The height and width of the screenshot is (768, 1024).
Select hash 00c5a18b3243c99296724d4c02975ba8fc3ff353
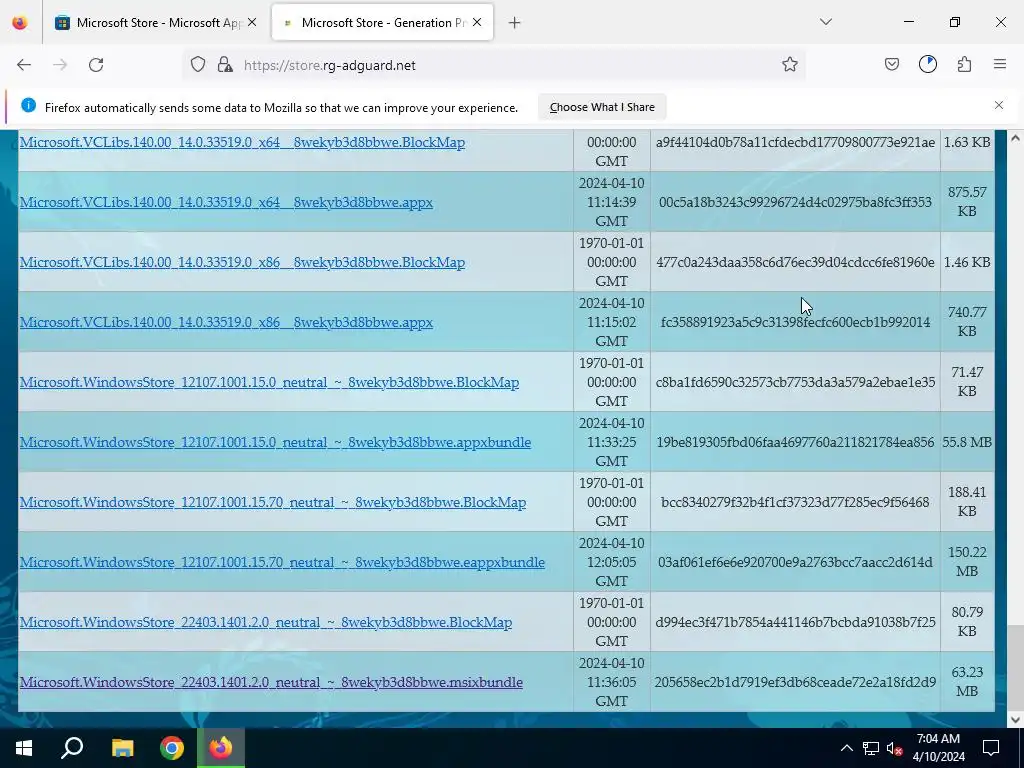(795, 202)
